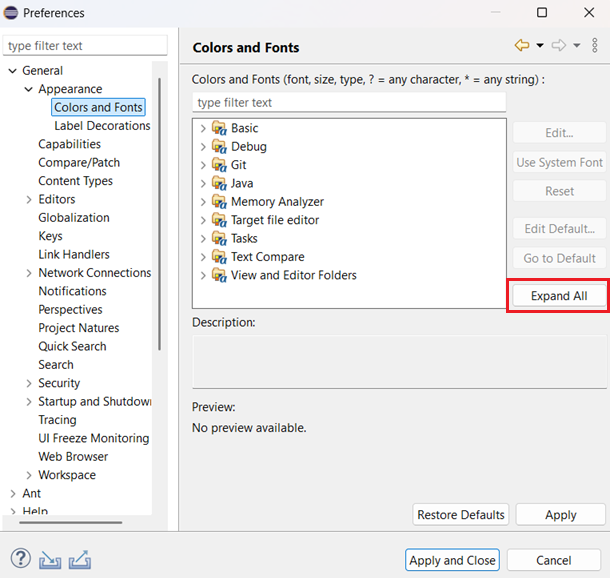Expand the Ant preferences node

(13, 494)
